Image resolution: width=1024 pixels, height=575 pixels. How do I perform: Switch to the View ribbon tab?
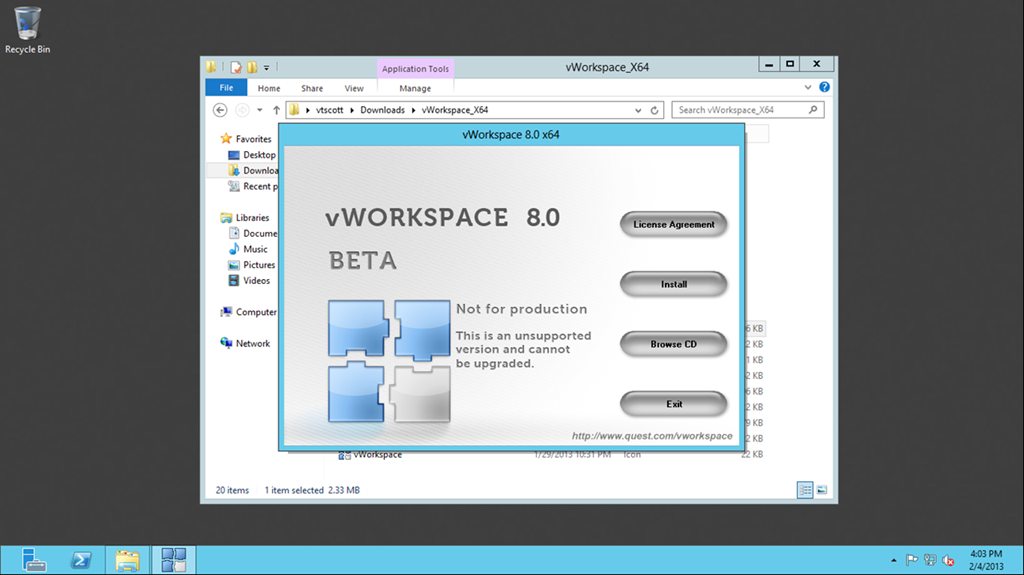(354, 88)
